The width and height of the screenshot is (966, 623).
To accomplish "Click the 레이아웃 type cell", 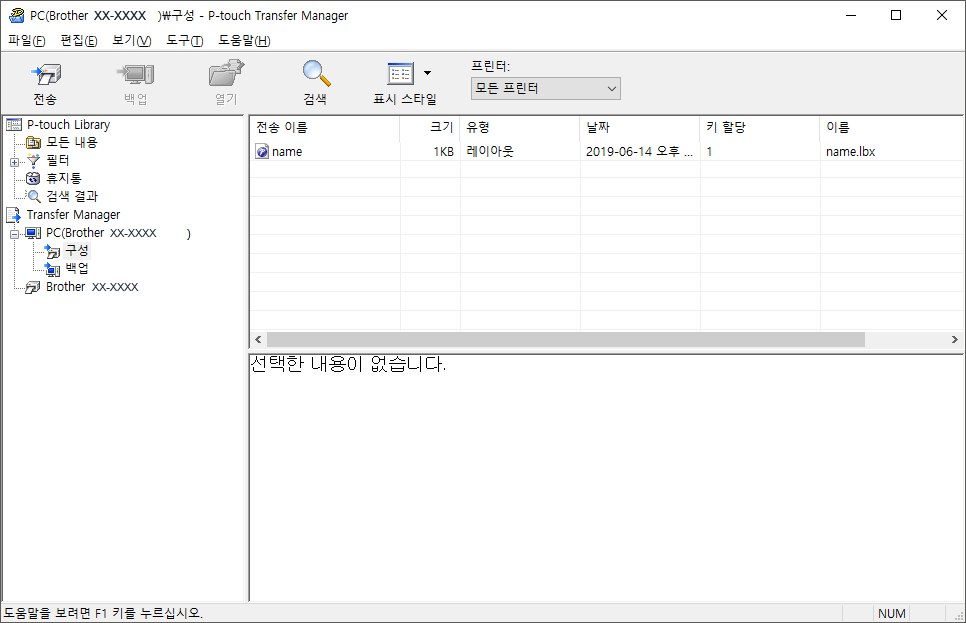I will coord(490,152).
